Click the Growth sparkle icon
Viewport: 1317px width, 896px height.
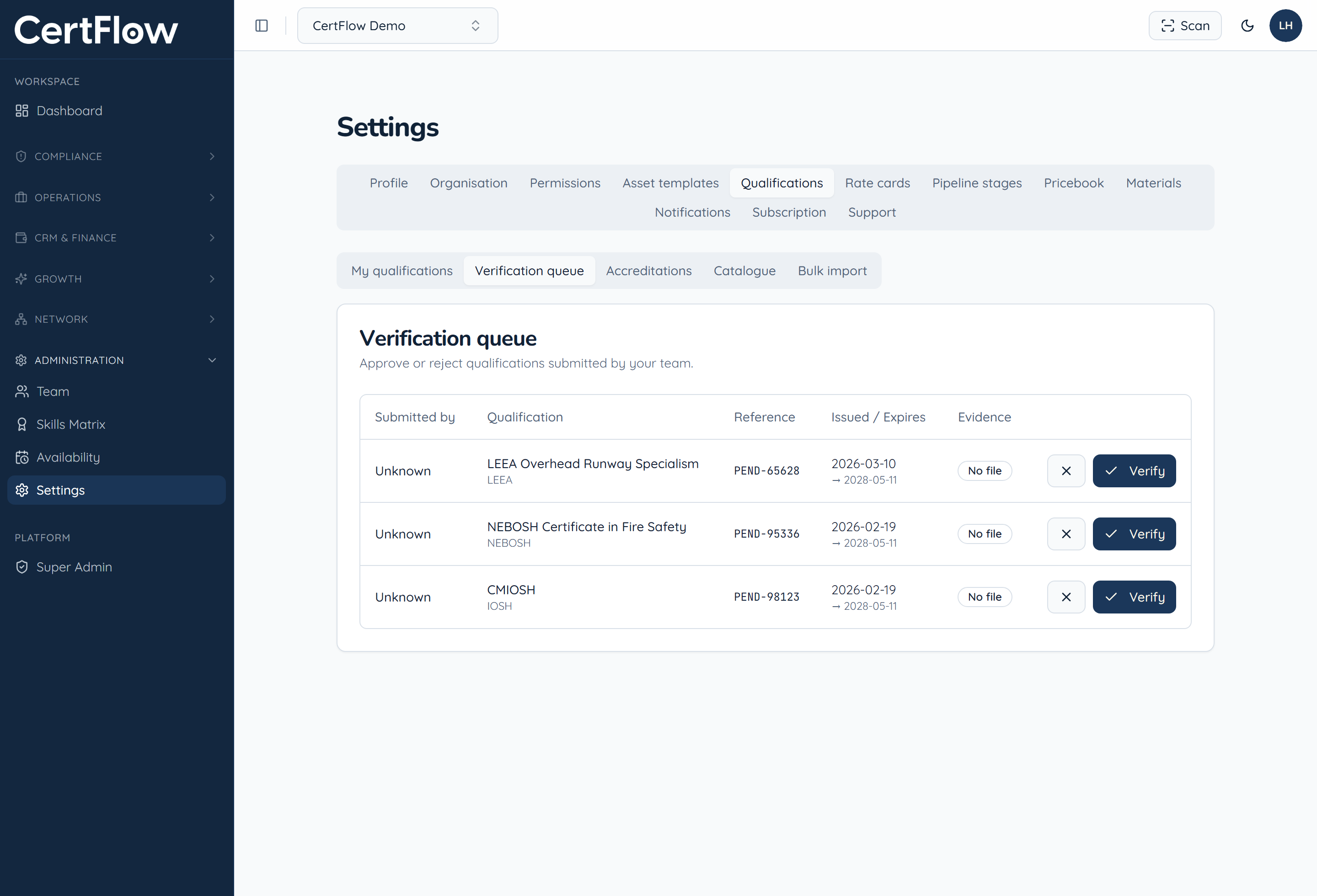click(21, 279)
